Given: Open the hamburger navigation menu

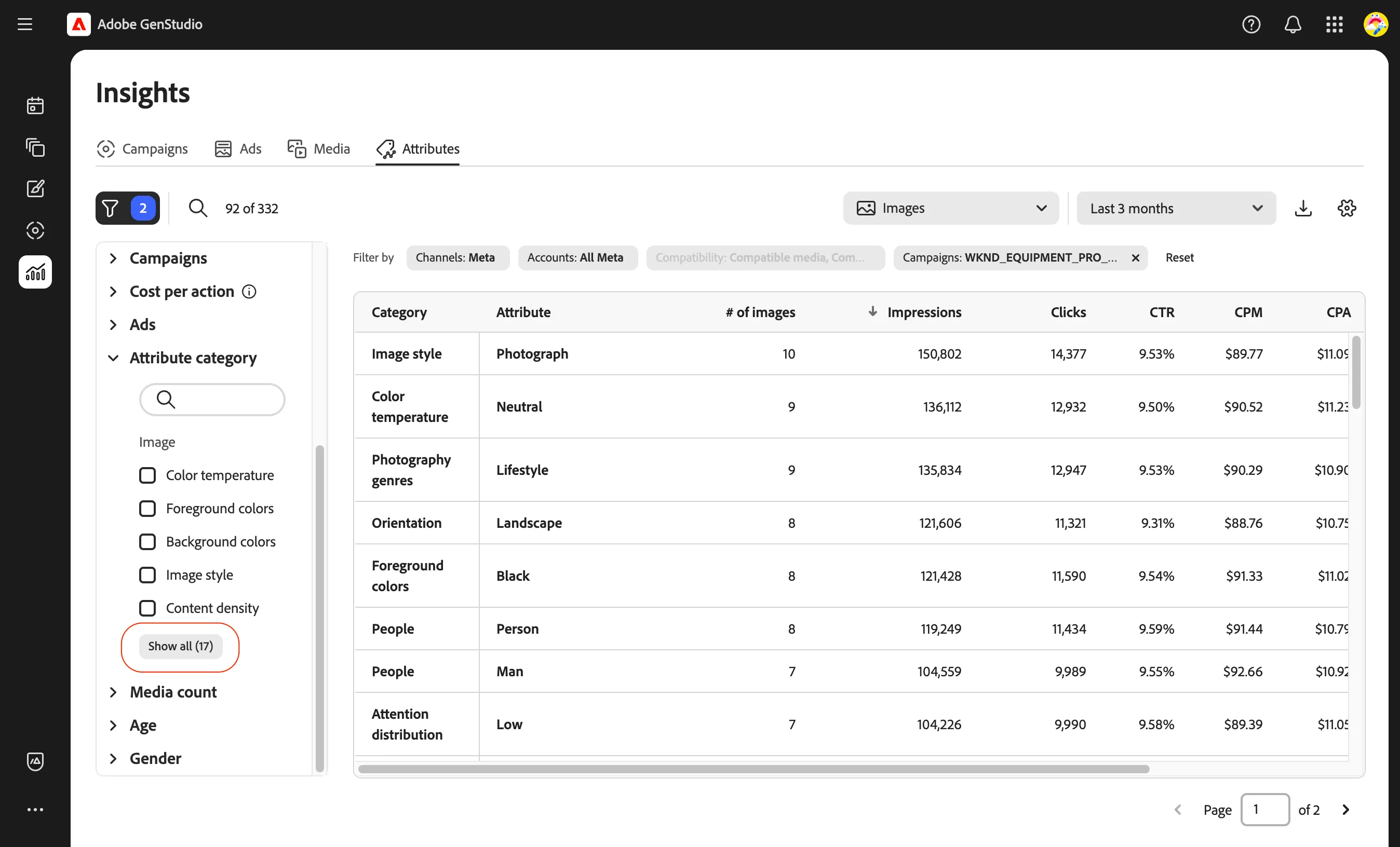Looking at the screenshot, I should (24, 24).
